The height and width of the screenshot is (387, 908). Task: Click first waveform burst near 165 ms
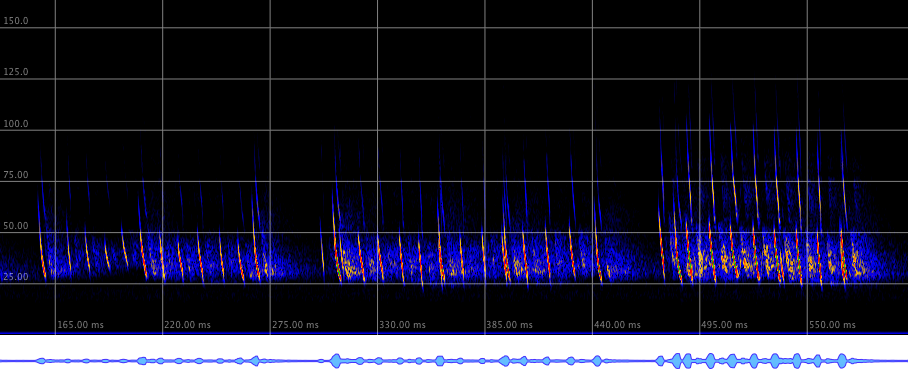coord(41,361)
